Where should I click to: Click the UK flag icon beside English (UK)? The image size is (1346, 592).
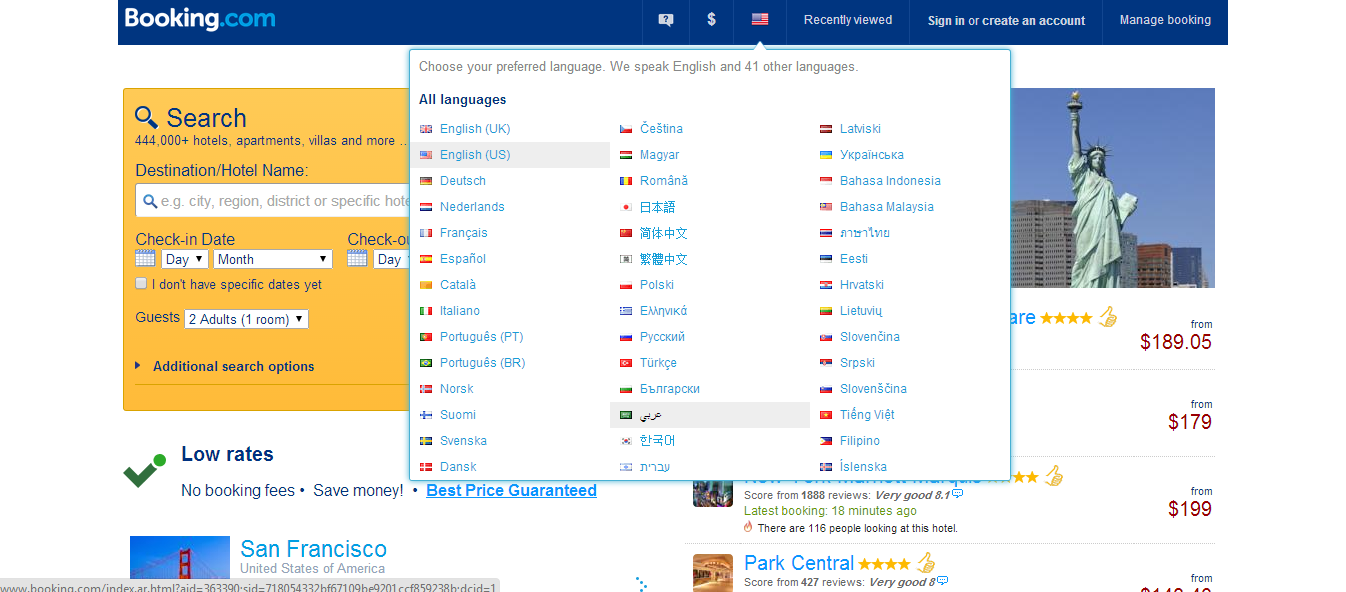tap(426, 129)
